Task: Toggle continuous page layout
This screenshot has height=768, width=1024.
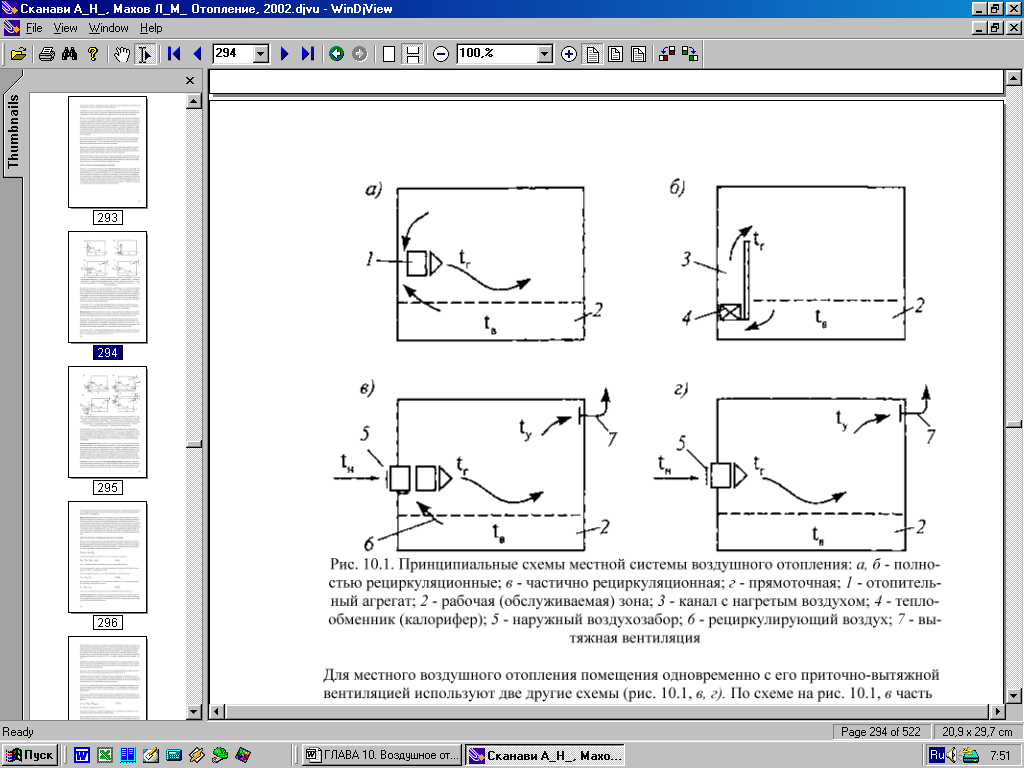Action: (412, 54)
